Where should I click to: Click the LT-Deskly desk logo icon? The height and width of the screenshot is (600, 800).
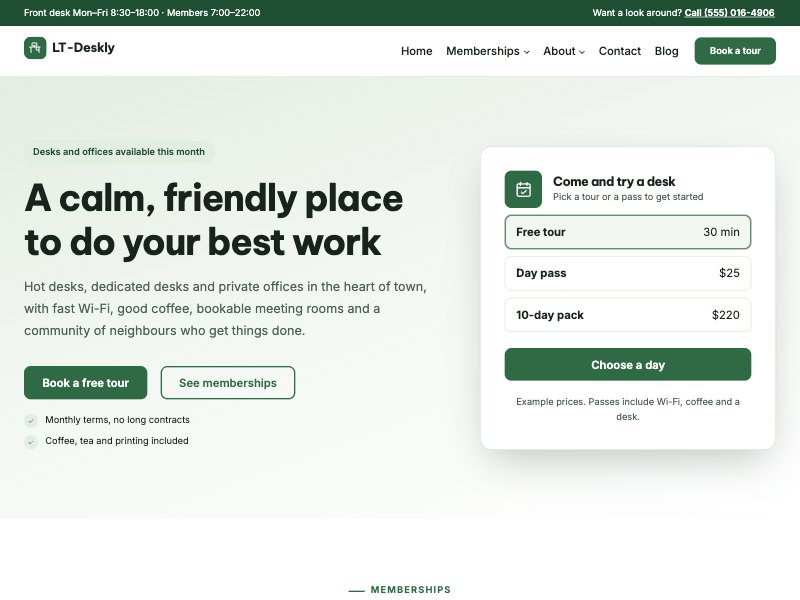point(35,48)
